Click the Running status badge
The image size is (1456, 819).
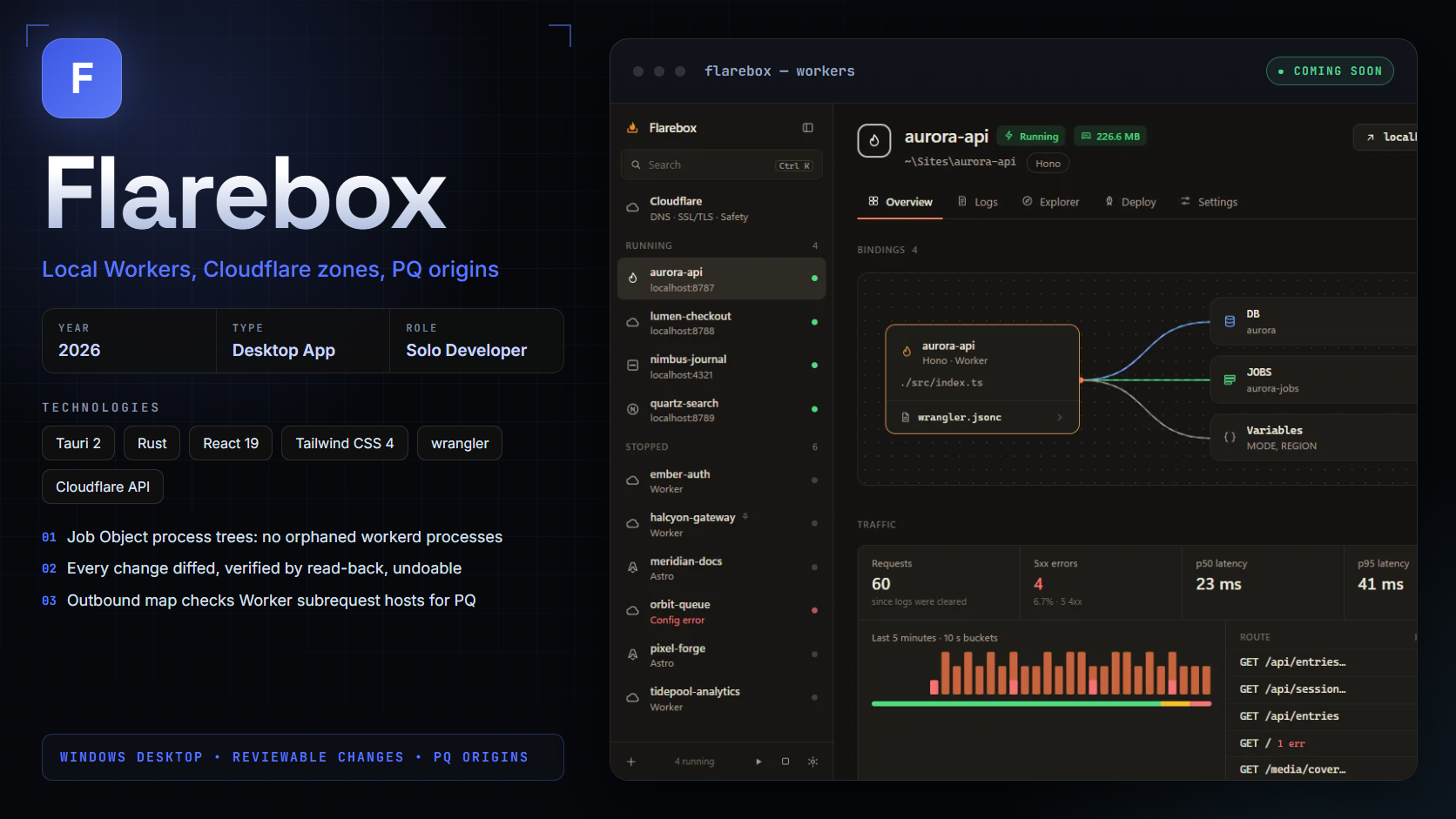coord(1032,137)
